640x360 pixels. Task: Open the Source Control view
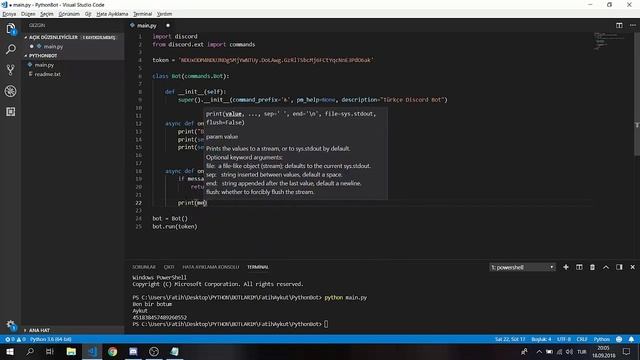point(11,70)
